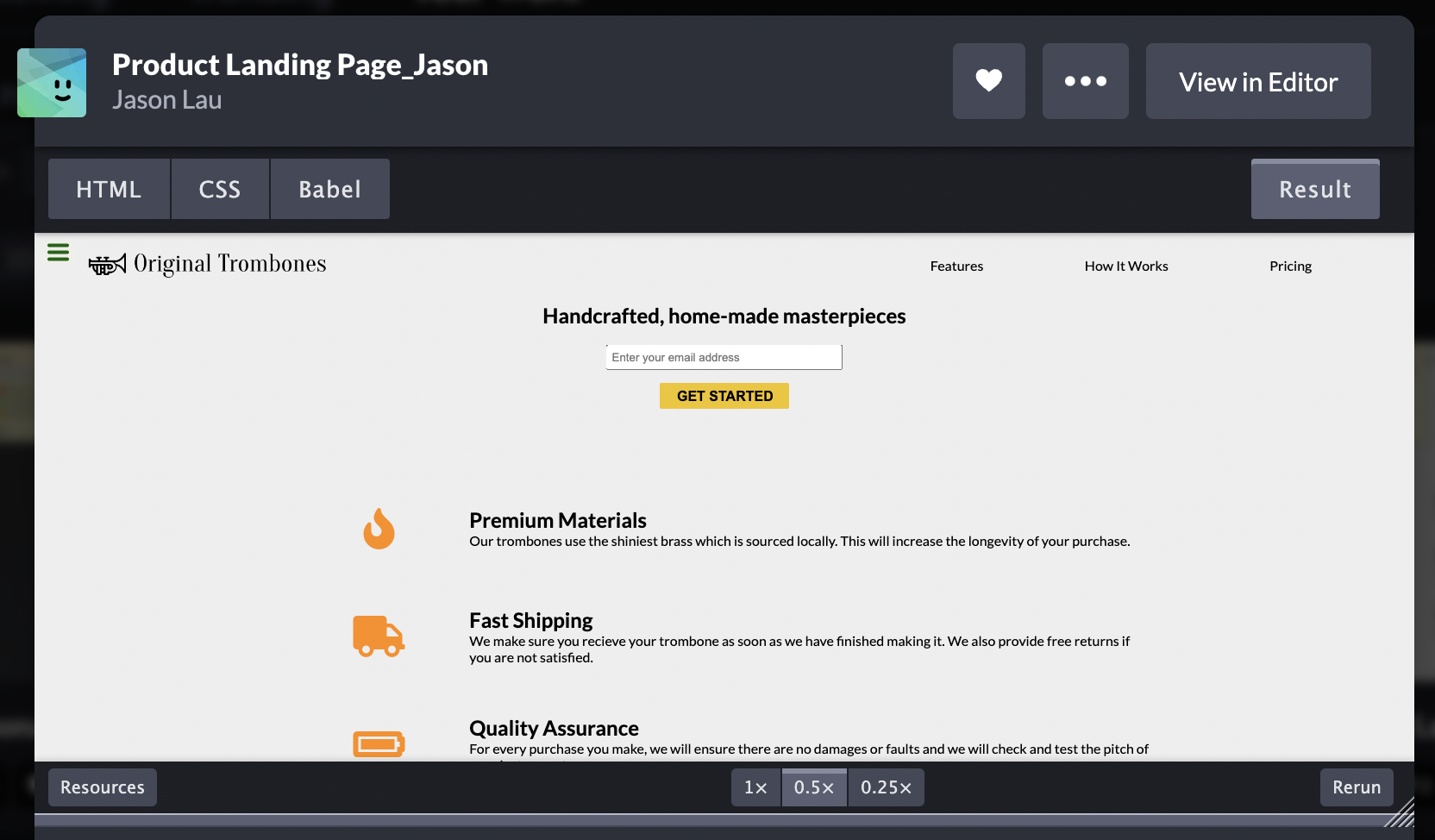
Task: Click the hamburger menu icon
Action: (x=58, y=252)
